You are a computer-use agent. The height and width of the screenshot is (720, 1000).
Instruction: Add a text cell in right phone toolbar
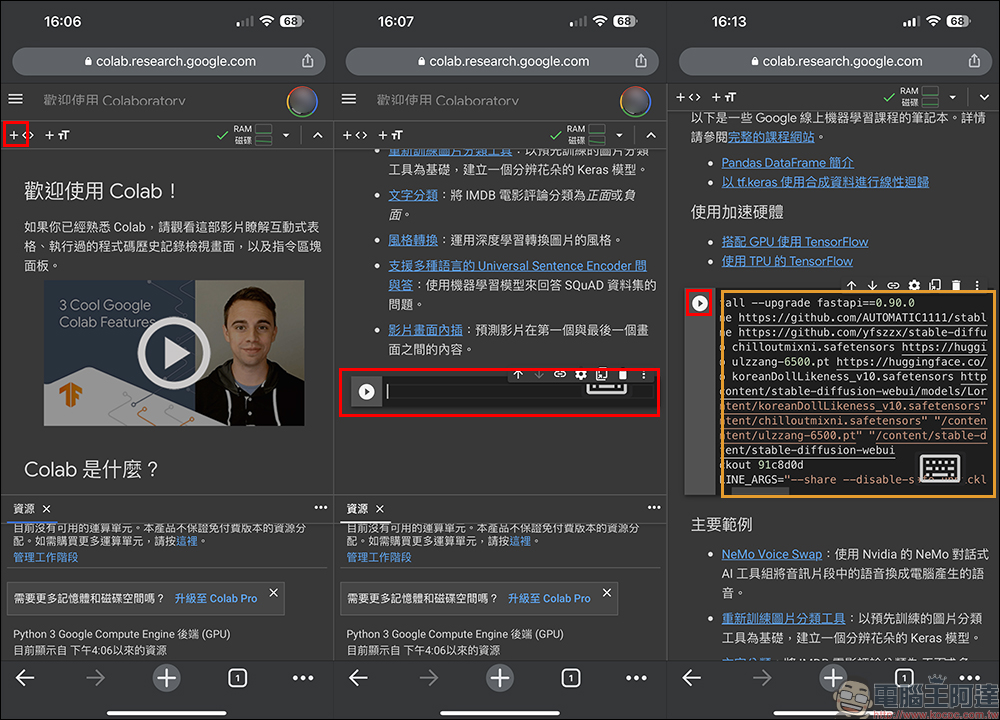[724, 97]
